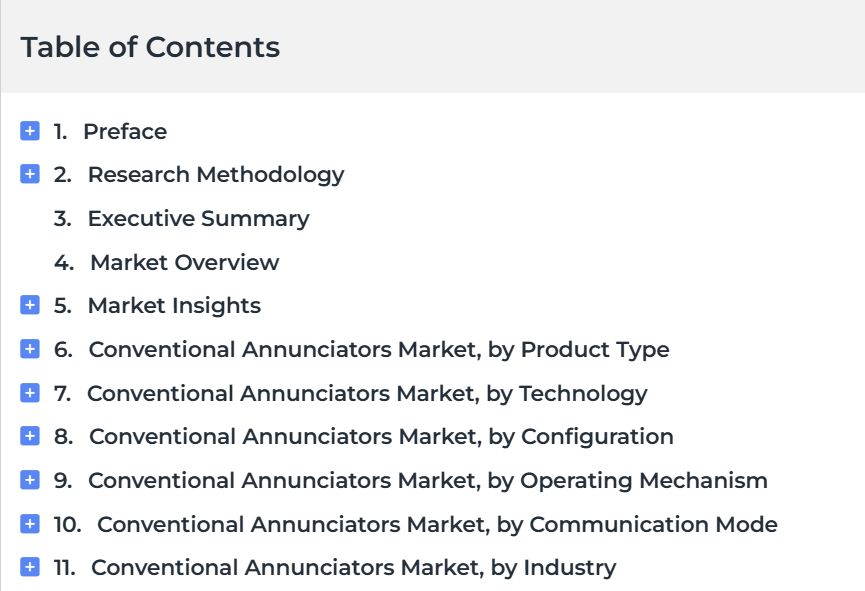
Task: Open the Market Overview entry
Action: (185, 263)
